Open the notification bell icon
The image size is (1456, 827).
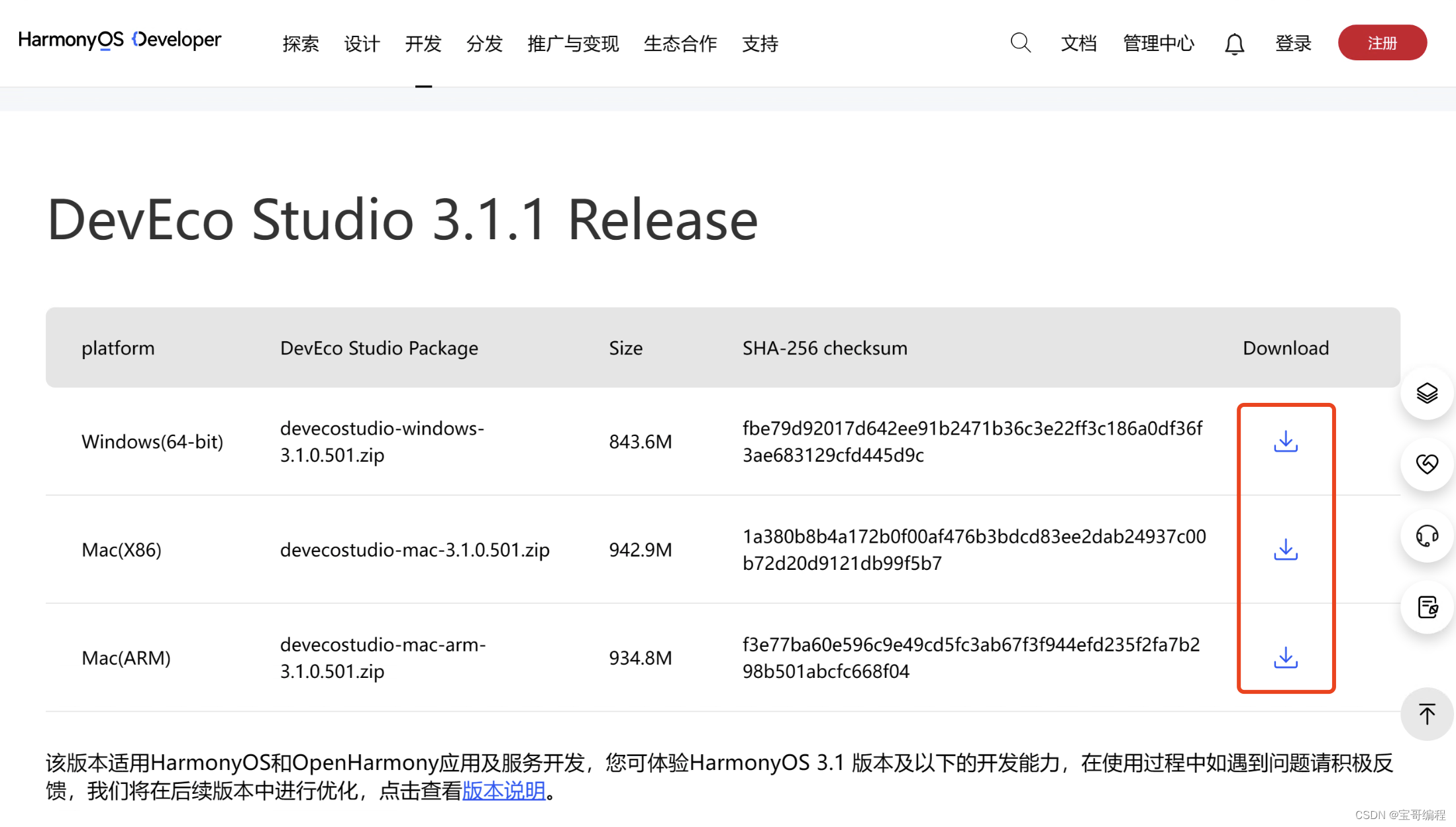click(x=1233, y=43)
